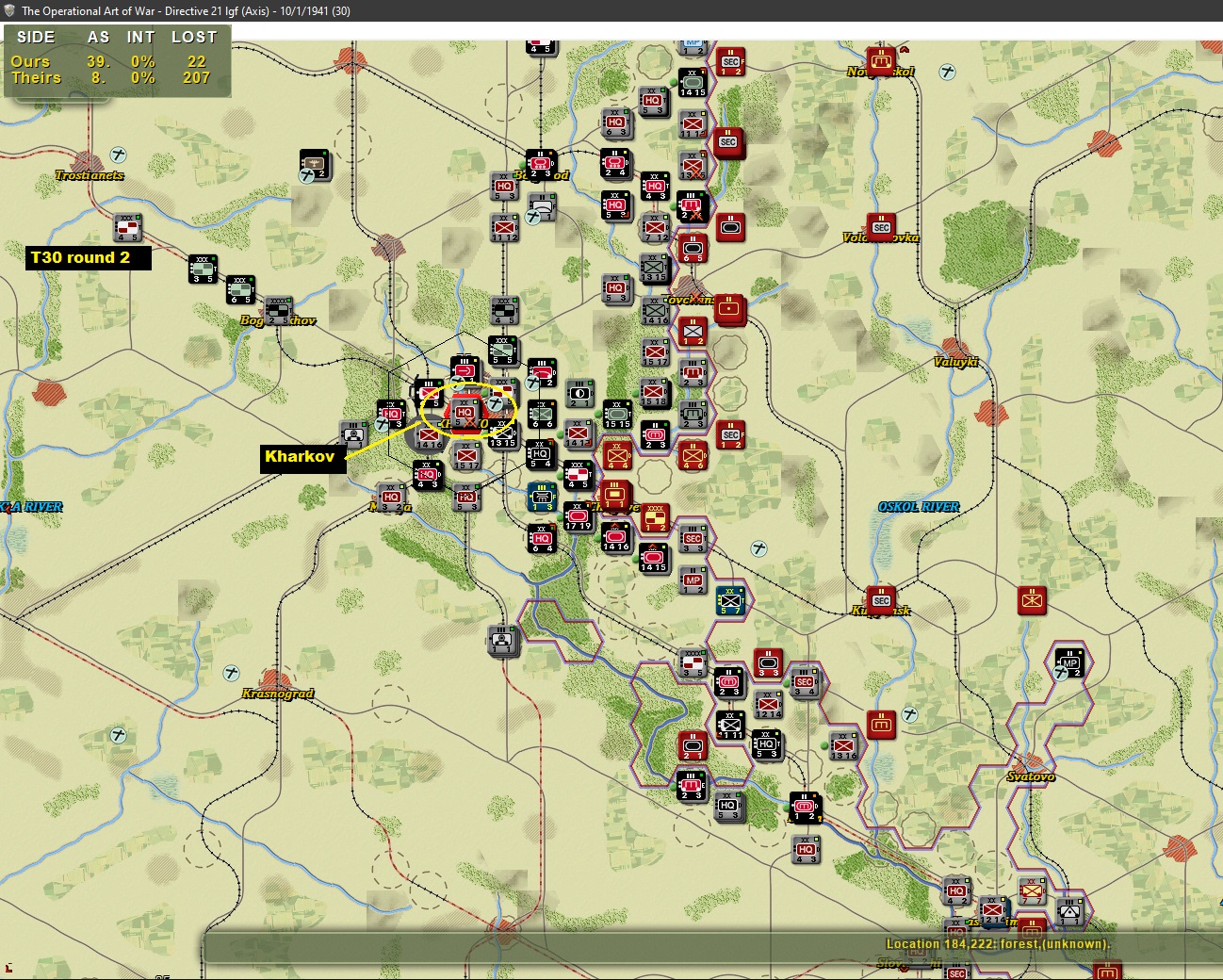Click the AS column header in battle panel
This screenshot has width=1223, height=980.
click(x=99, y=37)
